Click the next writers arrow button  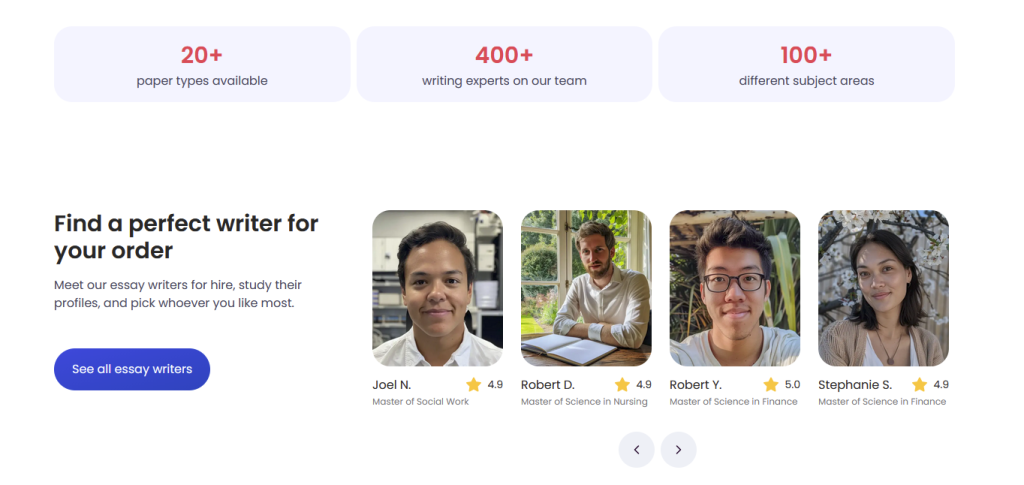(678, 450)
